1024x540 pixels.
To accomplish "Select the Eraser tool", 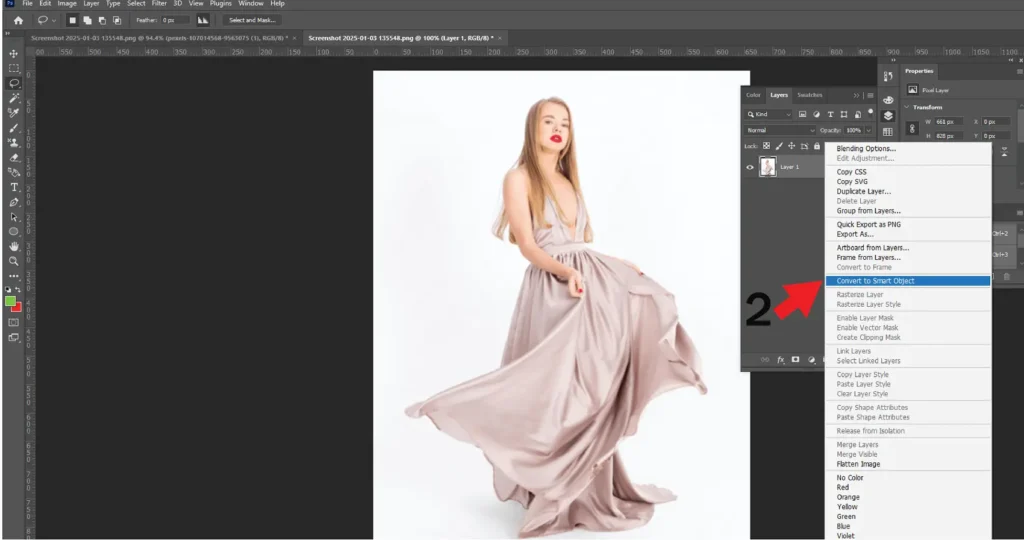I will tap(14, 158).
